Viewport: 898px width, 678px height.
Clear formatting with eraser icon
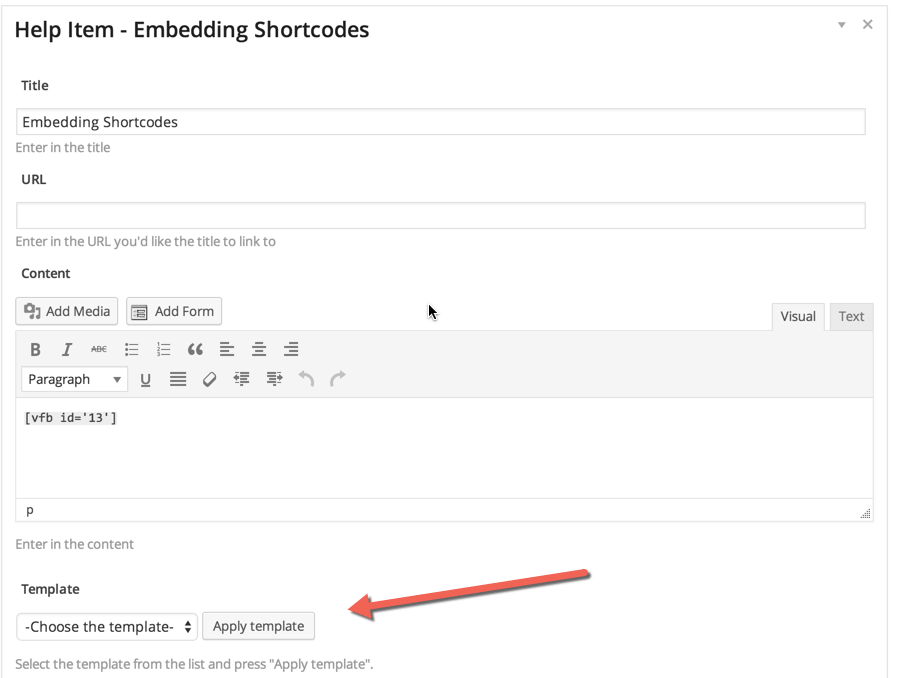(x=209, y=380)
